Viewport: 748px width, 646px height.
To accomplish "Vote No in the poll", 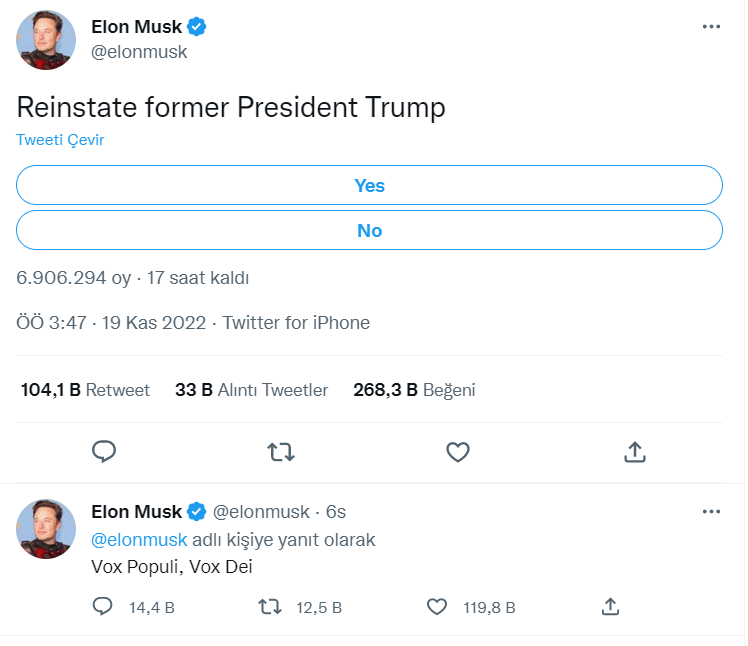I will [369, 231].
